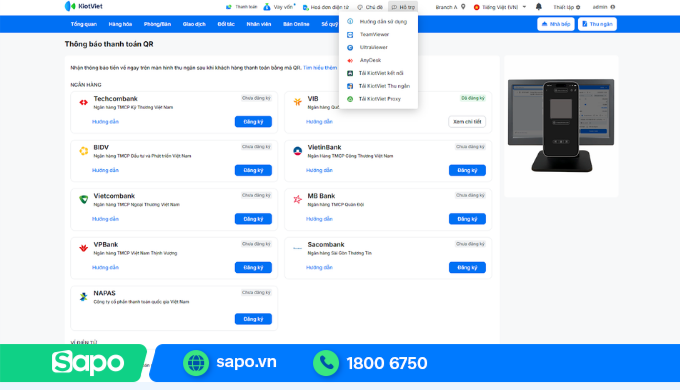Click the Vietcombank logo icon

tap(83, 200)
